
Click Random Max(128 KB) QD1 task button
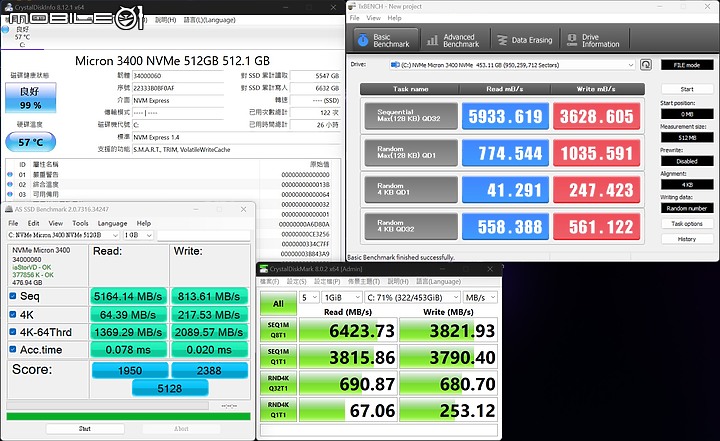click(411, 153)
